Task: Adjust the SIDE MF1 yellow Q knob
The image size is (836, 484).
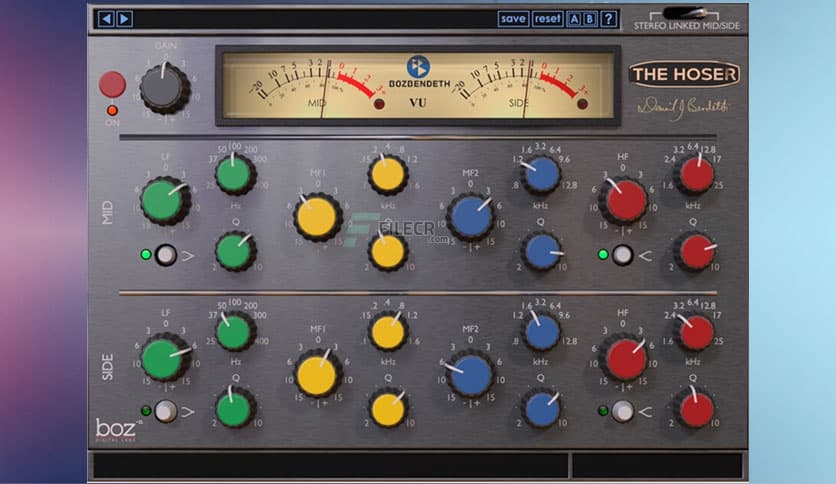Action: pos(388,408)
